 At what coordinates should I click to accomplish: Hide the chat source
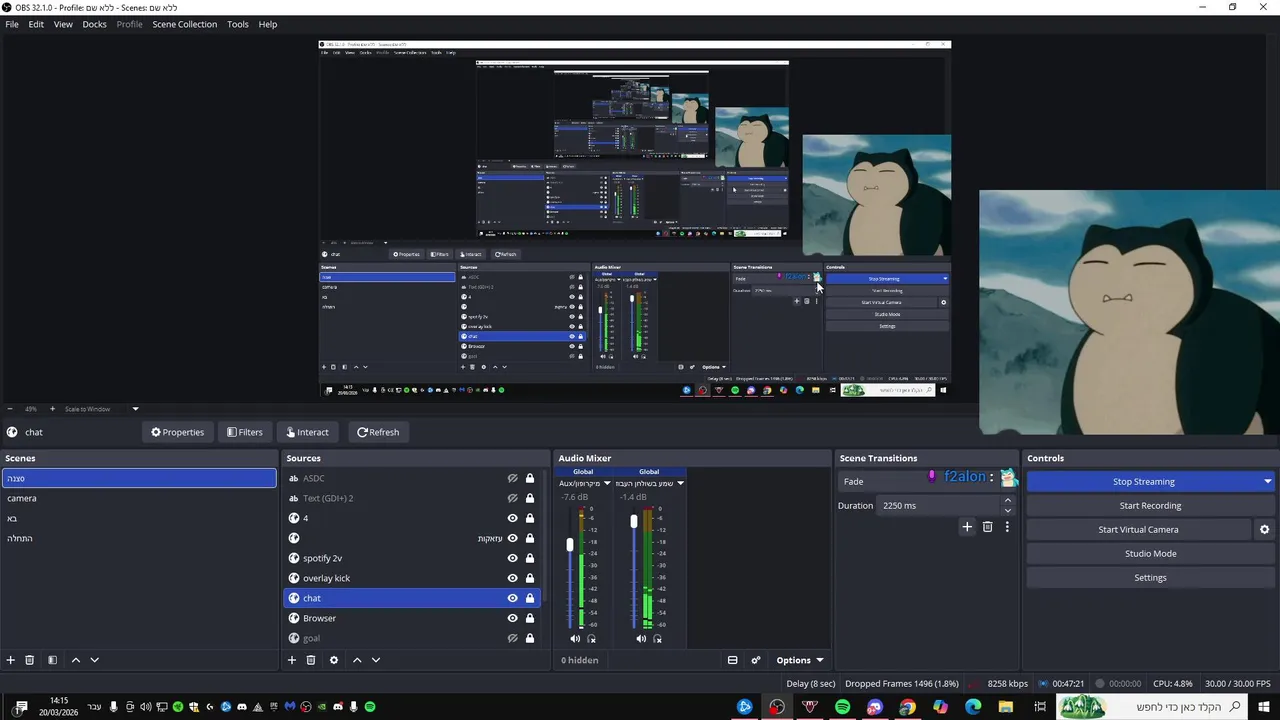(x=512, y=598)
